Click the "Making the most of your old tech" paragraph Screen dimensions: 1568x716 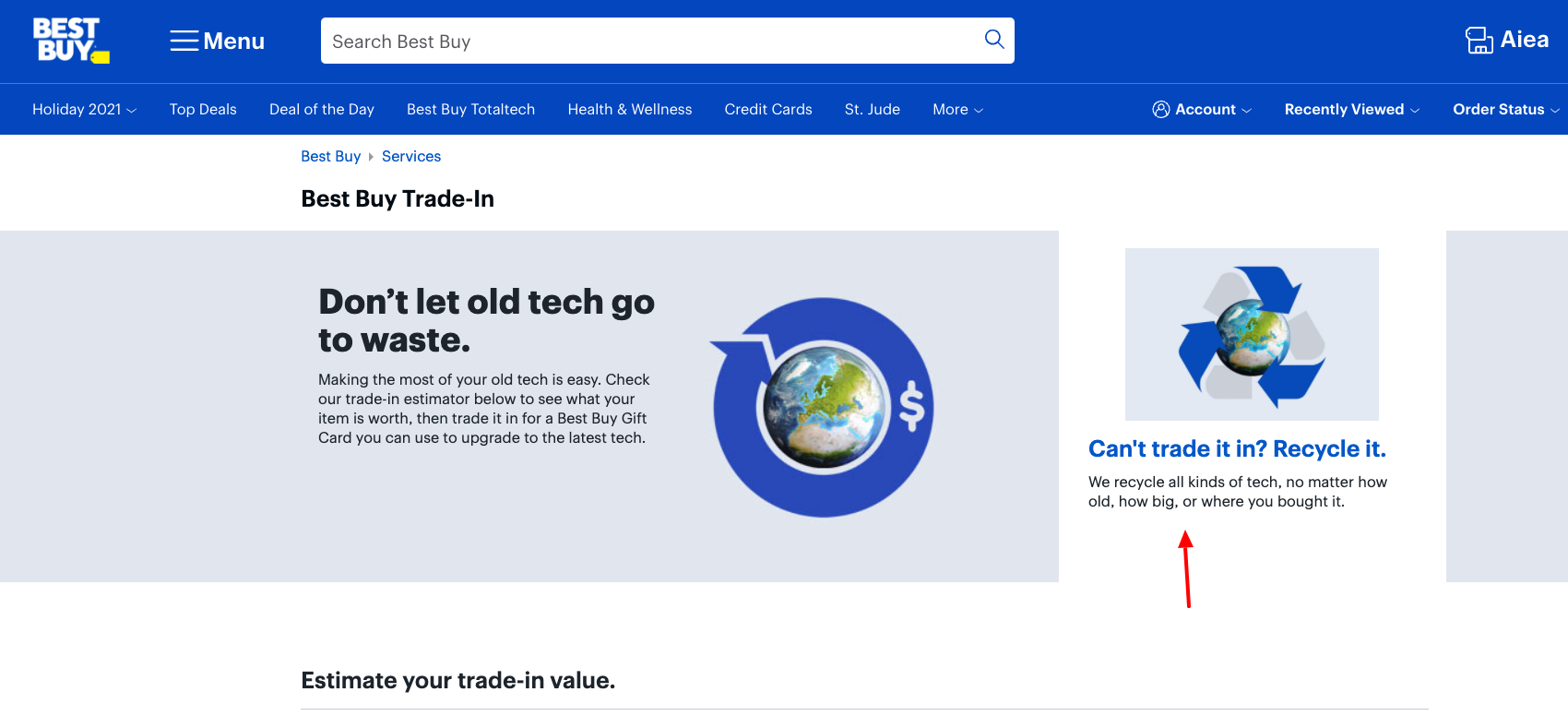coord(483,409)
